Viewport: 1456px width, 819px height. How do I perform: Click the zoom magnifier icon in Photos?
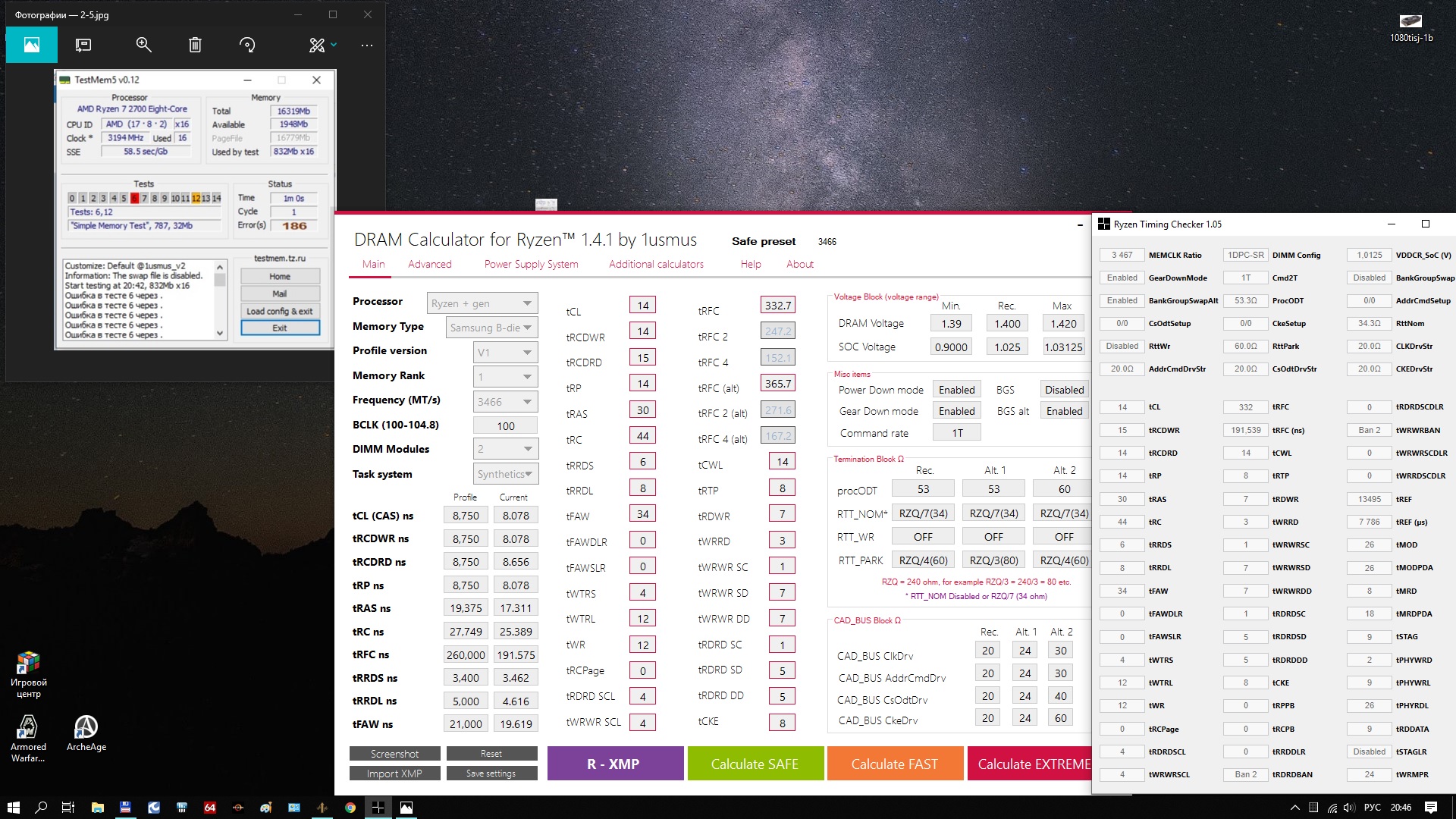coord(143,45)
